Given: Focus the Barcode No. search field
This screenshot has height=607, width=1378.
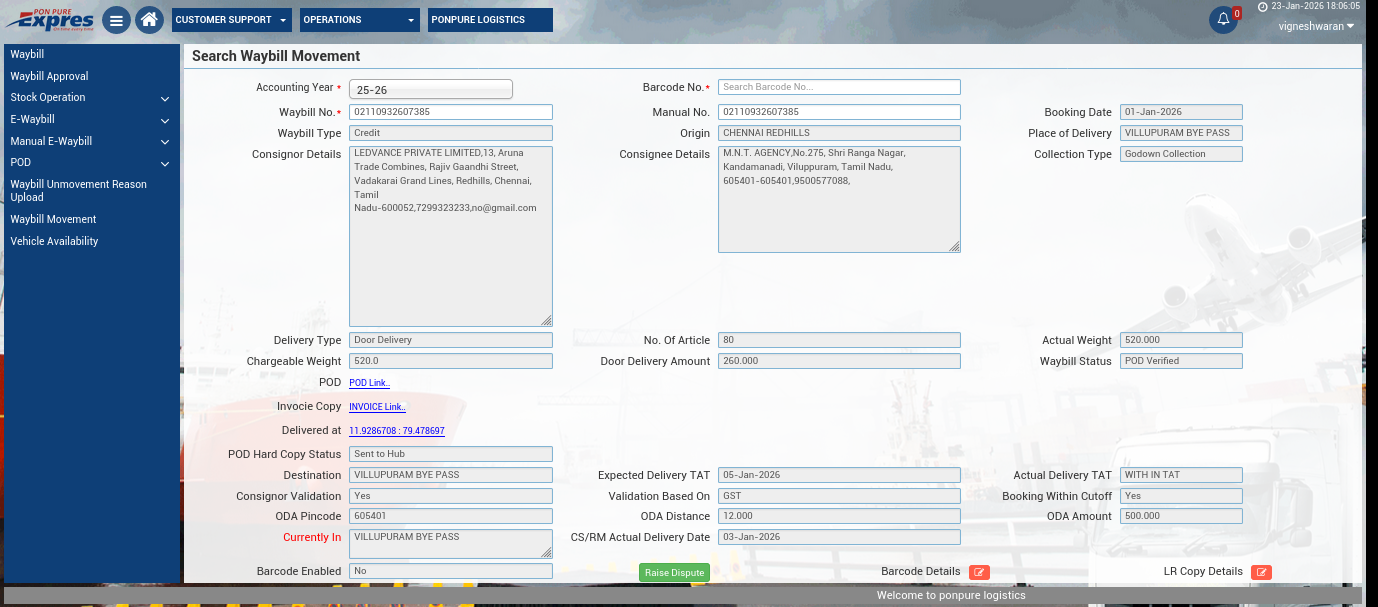Looking at the screenshot, I should click(x=839, y=87).
